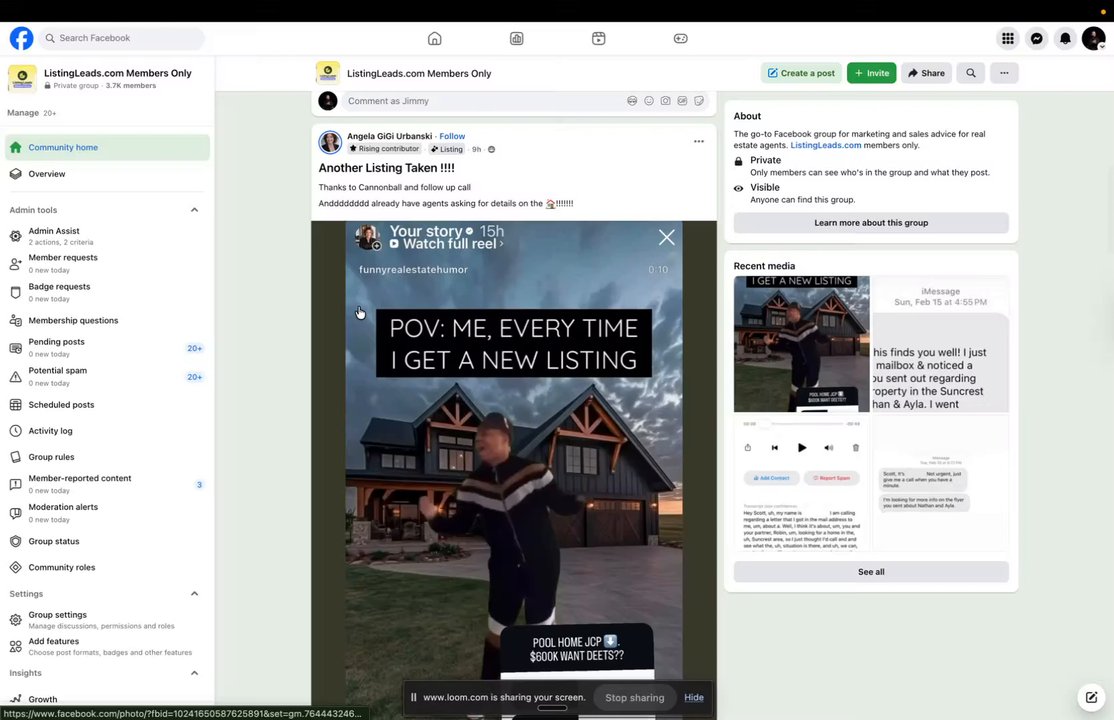The width and height of the screenshot is (1114, 720).
Task: Collapse the Admin tools section
Action: tap(194, 210)
